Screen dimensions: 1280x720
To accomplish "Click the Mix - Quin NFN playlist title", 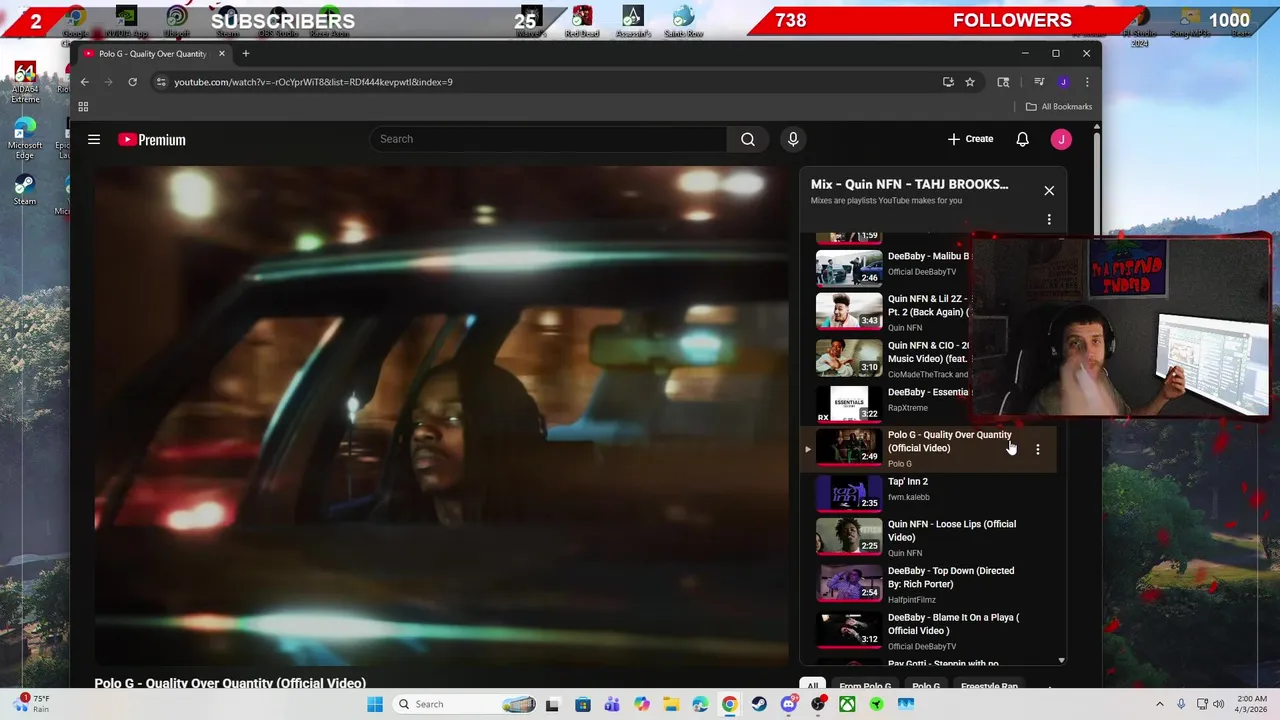I will coord(909,184).
